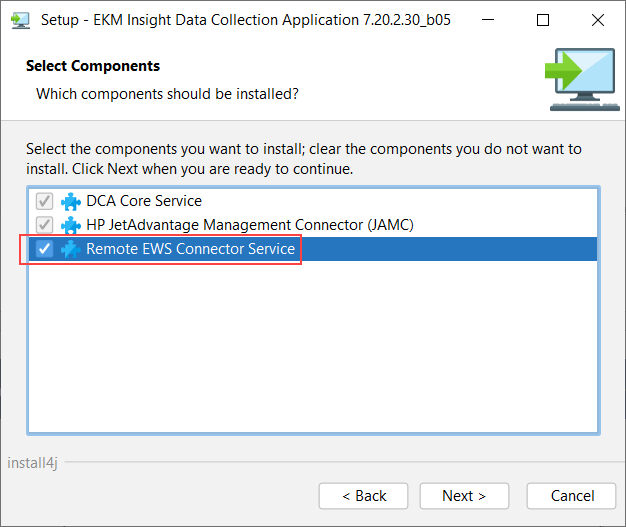Viewport: 626px width, 527px height.
Task: Select the DCA Core Service row text
Action: pyautogui.click(x=144, y=201)
